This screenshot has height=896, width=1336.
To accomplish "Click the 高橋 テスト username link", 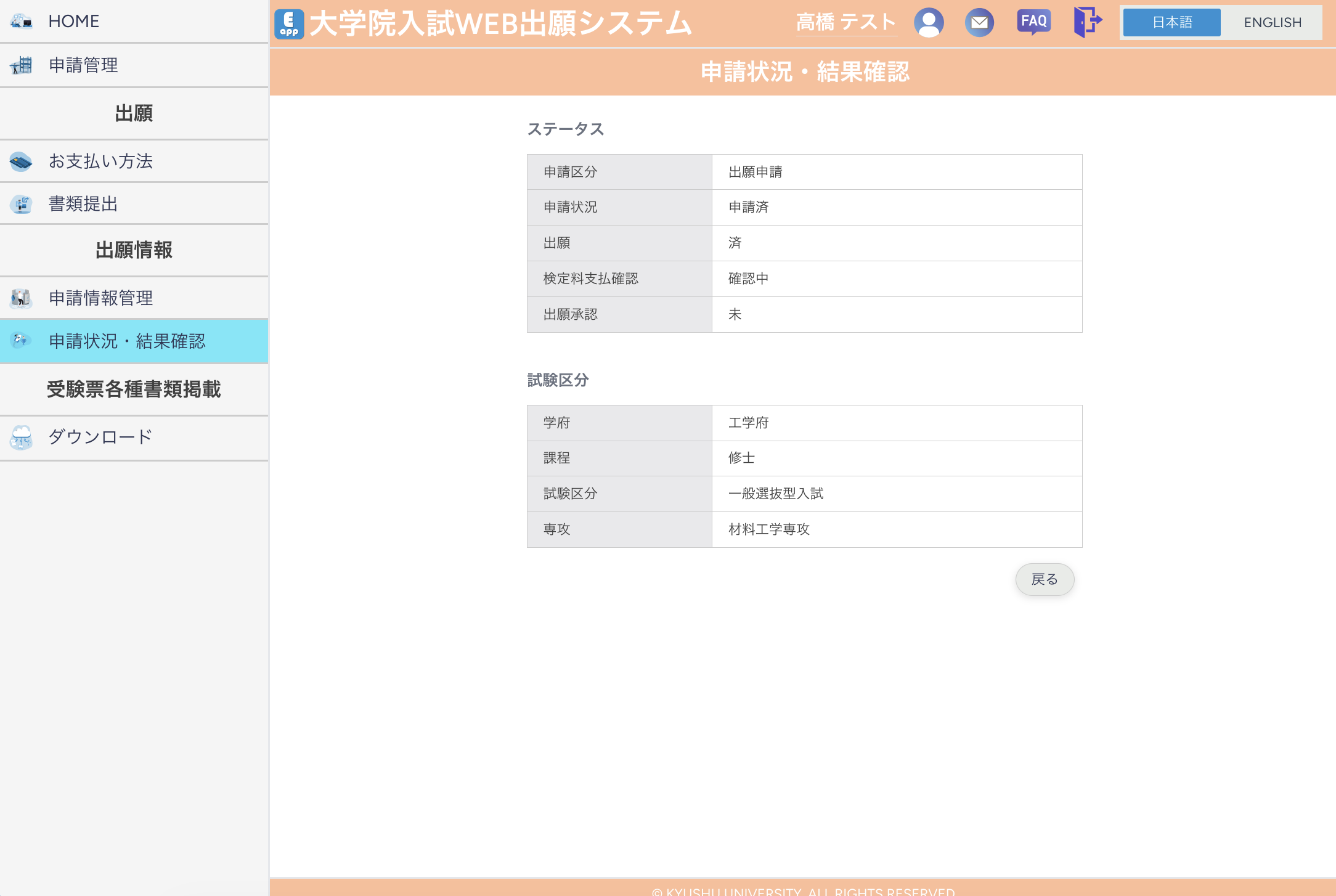I will [845, 23].
